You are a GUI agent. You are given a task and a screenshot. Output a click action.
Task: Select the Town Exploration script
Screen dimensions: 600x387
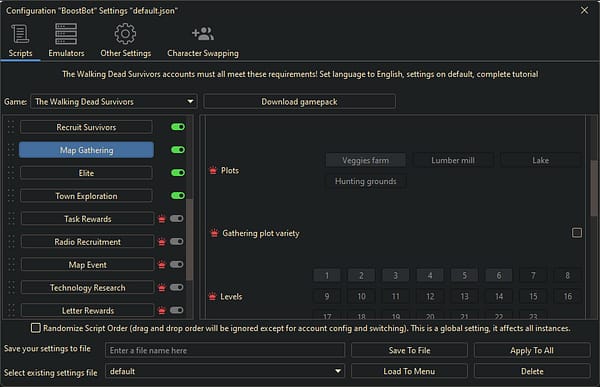coord(86,196)
